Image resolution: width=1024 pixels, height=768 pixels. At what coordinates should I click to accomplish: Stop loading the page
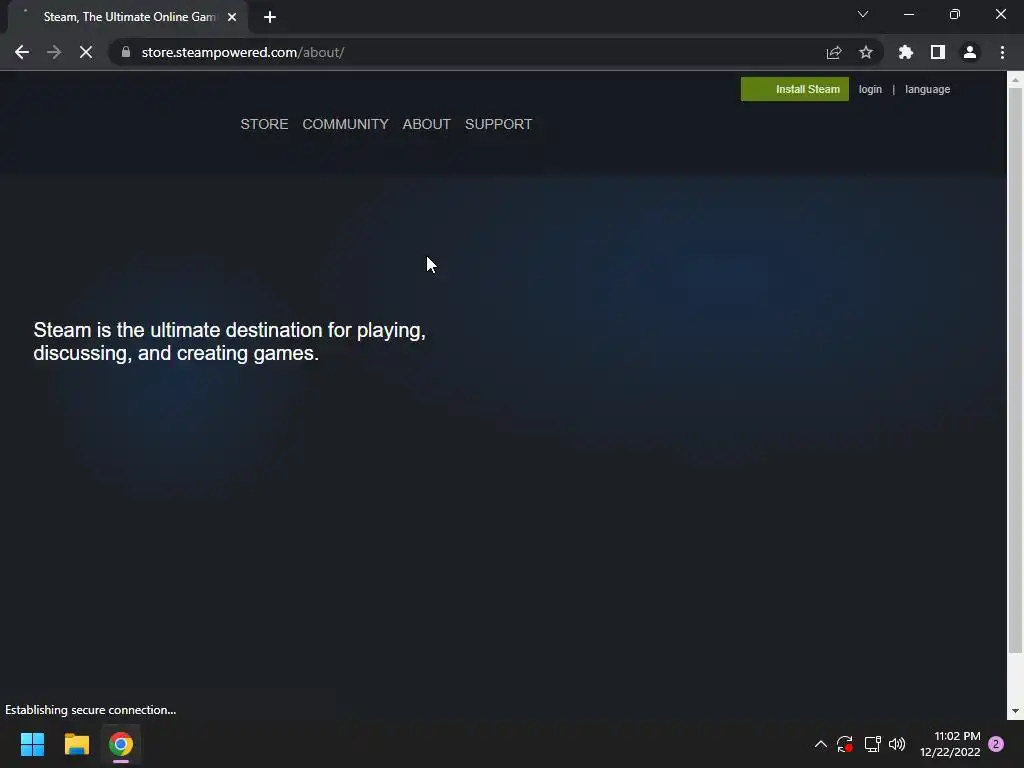click(x=86, y=52)
